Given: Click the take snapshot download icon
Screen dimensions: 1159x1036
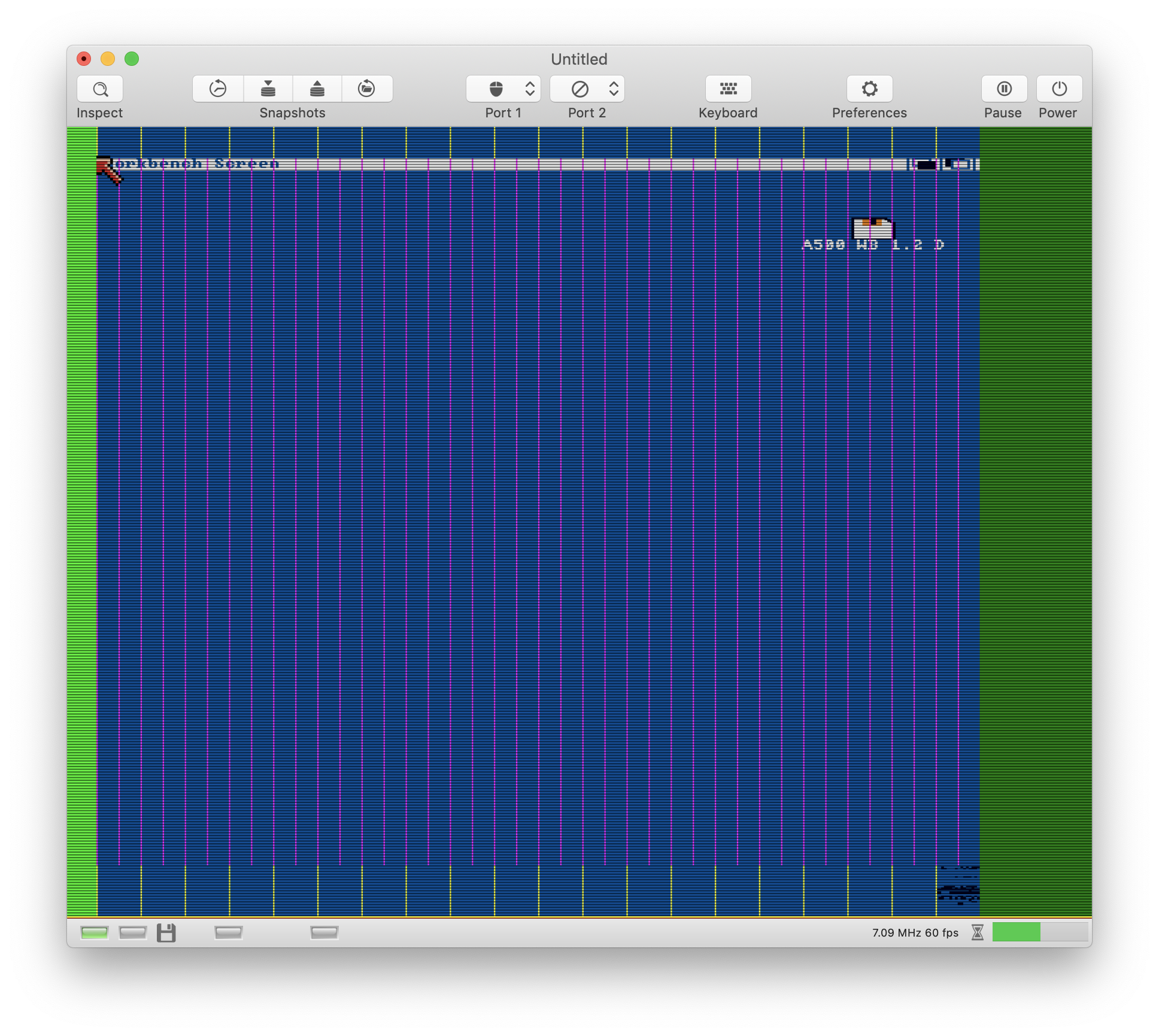Looking at the screenshot, I should coord(268,89).
